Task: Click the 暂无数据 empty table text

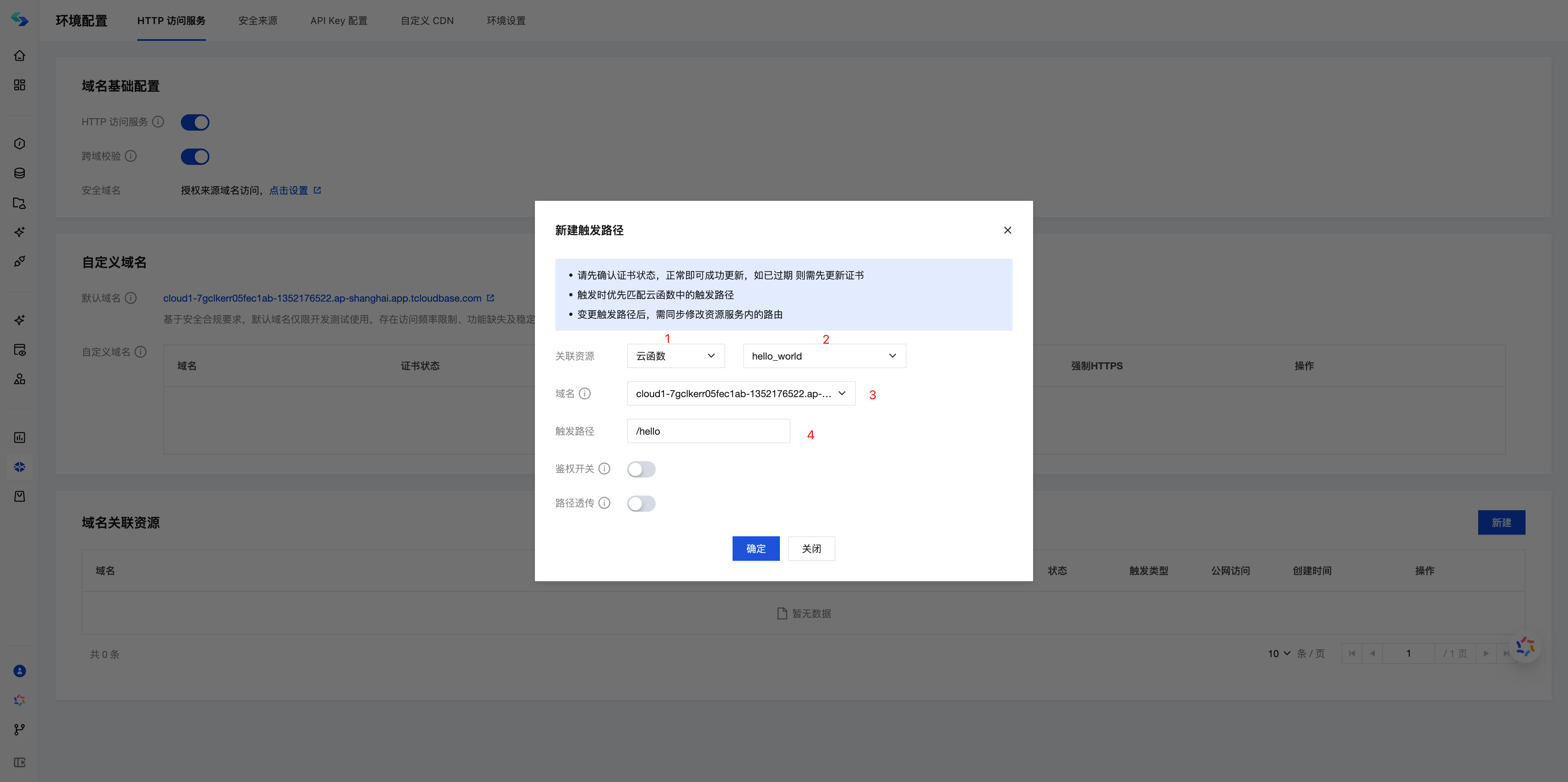Action: [811, 613]
